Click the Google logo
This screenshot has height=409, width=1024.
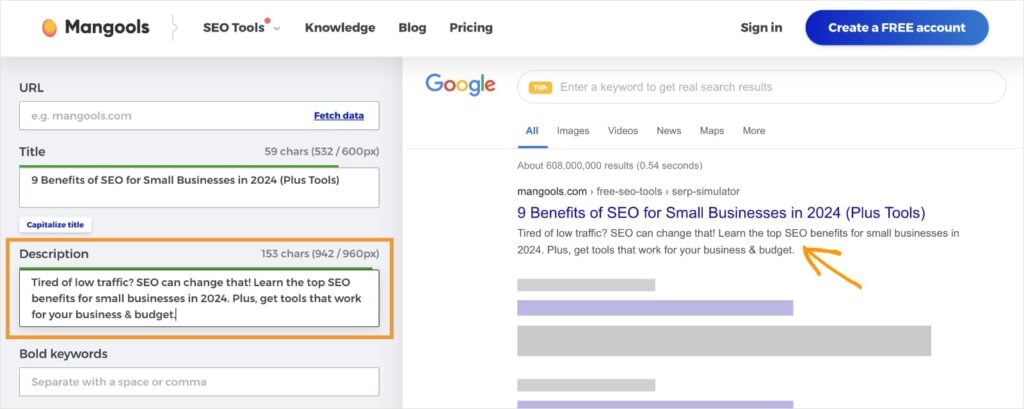click(460, 85)
